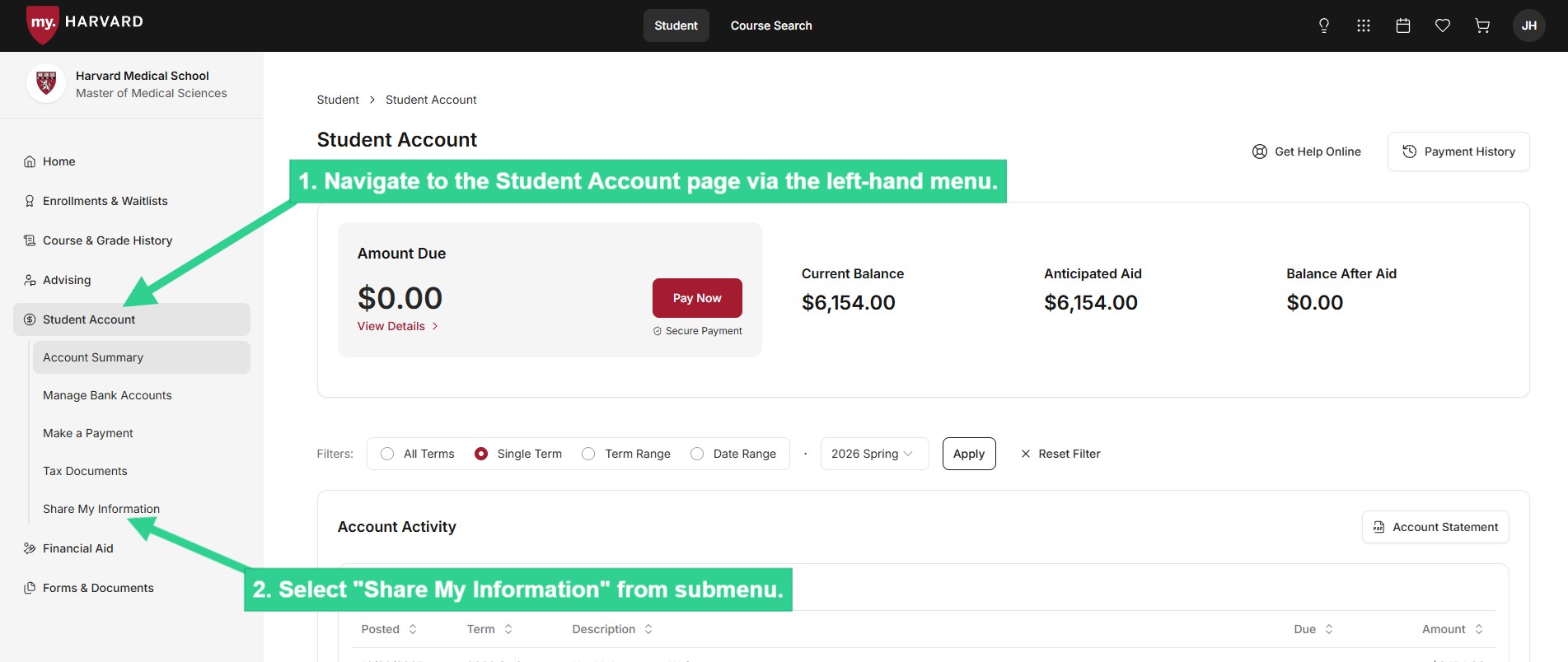Click the Harvard Medical School crest
The image size is (1568, 662).
click(46, 83)
